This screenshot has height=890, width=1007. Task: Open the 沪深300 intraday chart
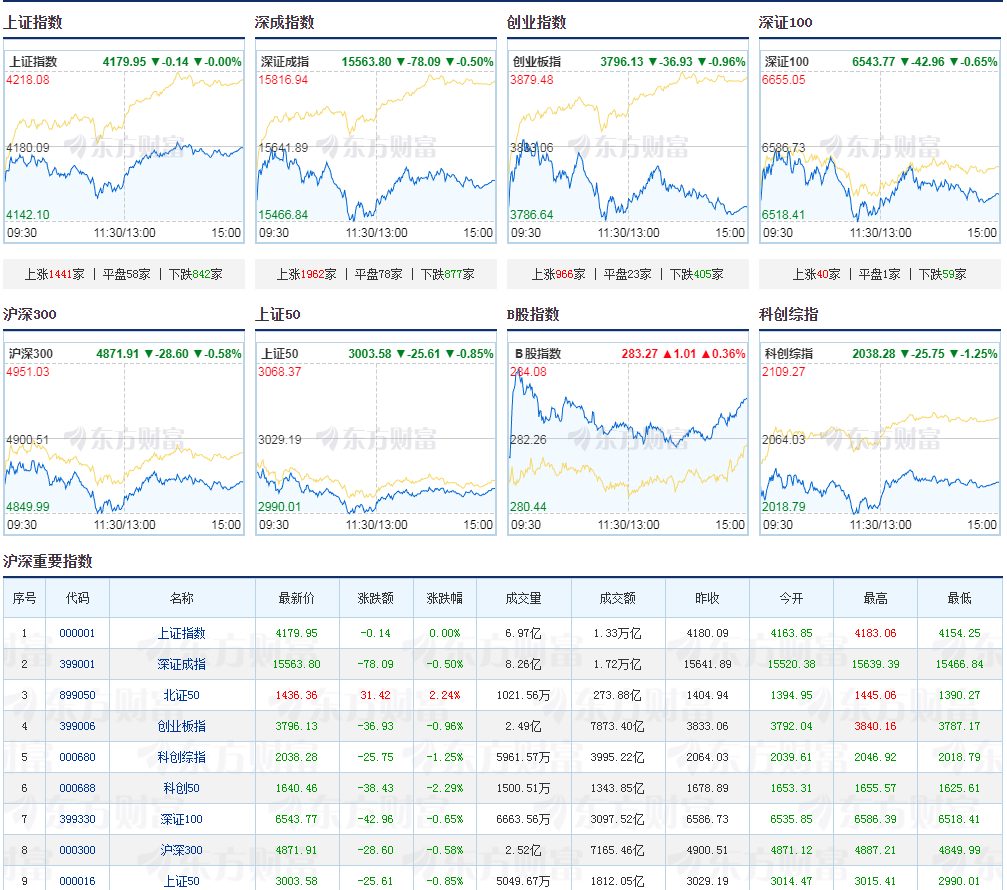(x=124, y=439)
